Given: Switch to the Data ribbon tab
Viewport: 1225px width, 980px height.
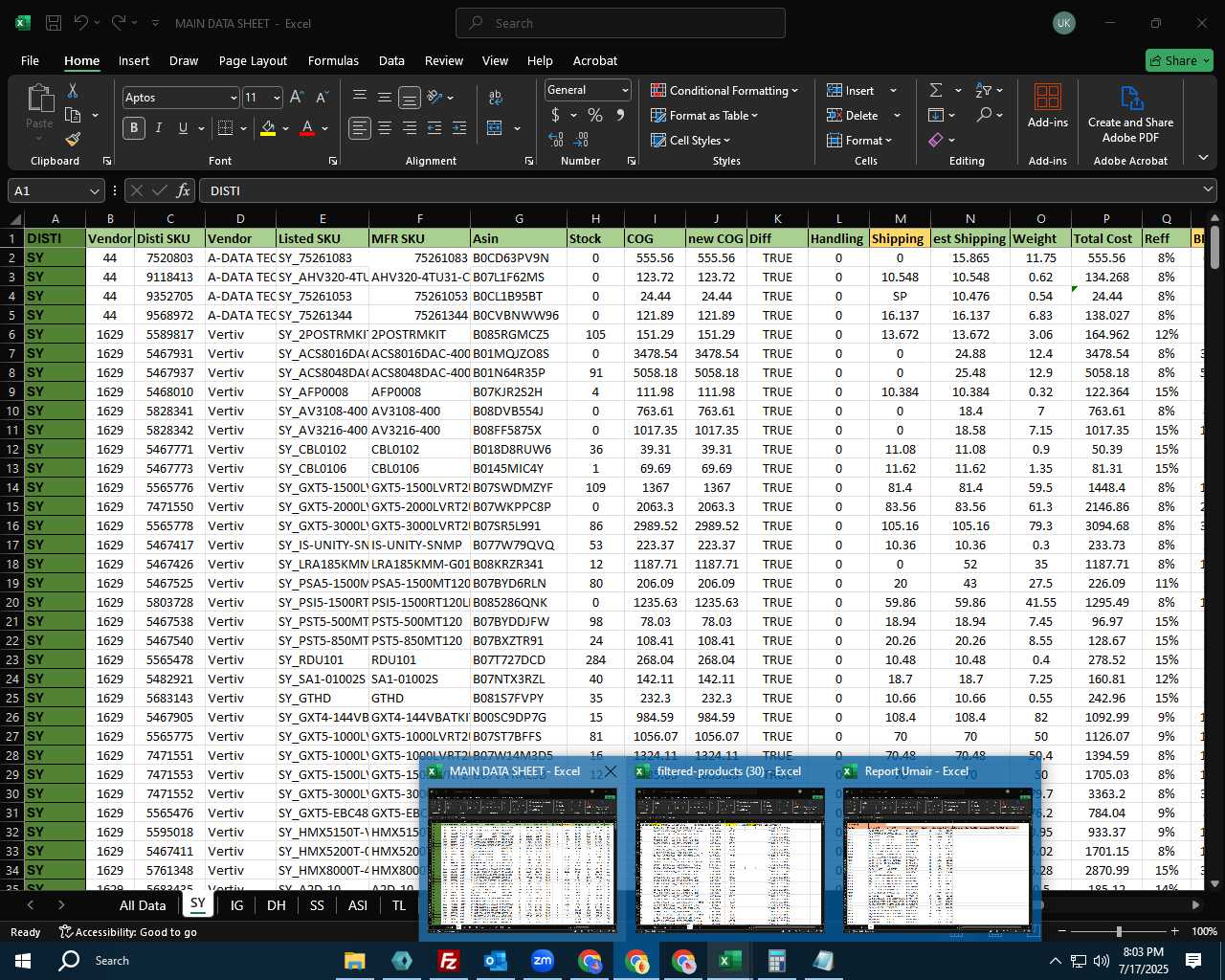Looking at the screenshot, I should (x=391, y=60).
